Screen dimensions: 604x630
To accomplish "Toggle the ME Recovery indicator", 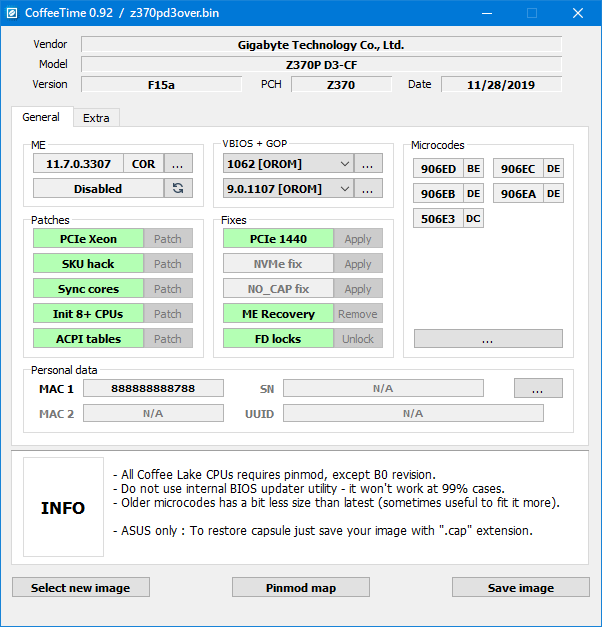I will point(278,314).
